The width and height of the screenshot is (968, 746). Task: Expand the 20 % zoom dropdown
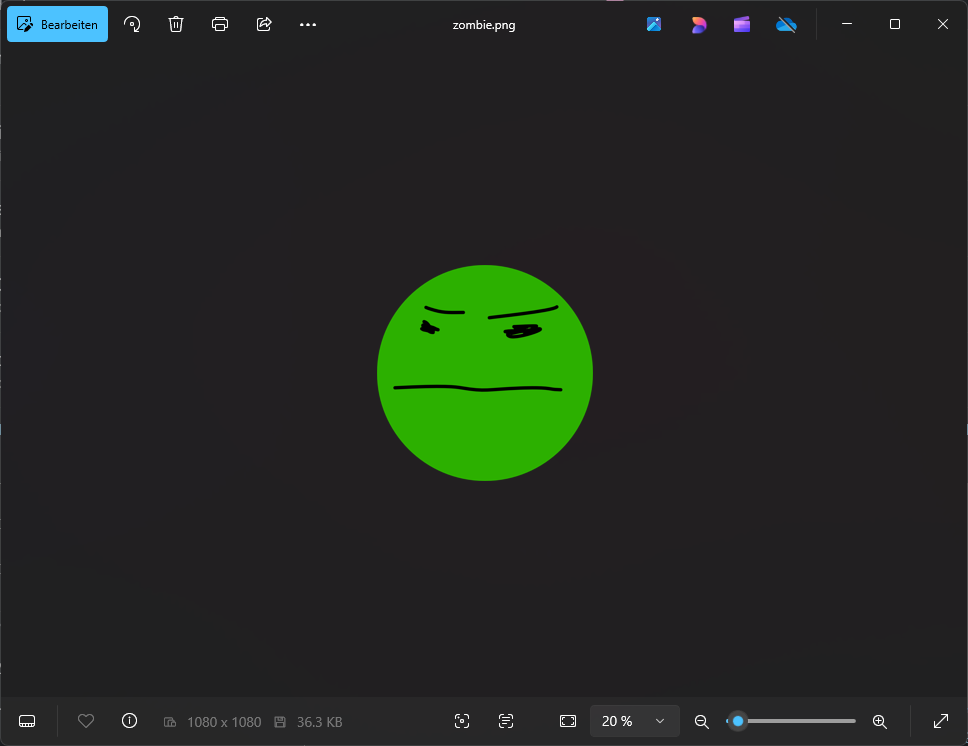(635, 721)
